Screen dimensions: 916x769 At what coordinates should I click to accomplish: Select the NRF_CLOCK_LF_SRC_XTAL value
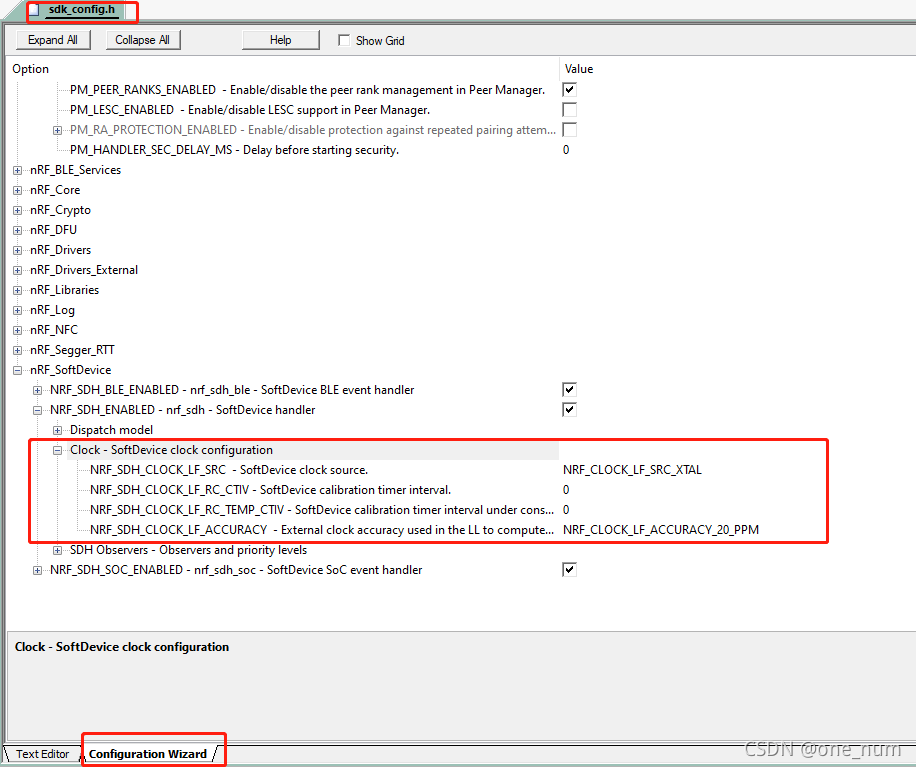point(632,470)
